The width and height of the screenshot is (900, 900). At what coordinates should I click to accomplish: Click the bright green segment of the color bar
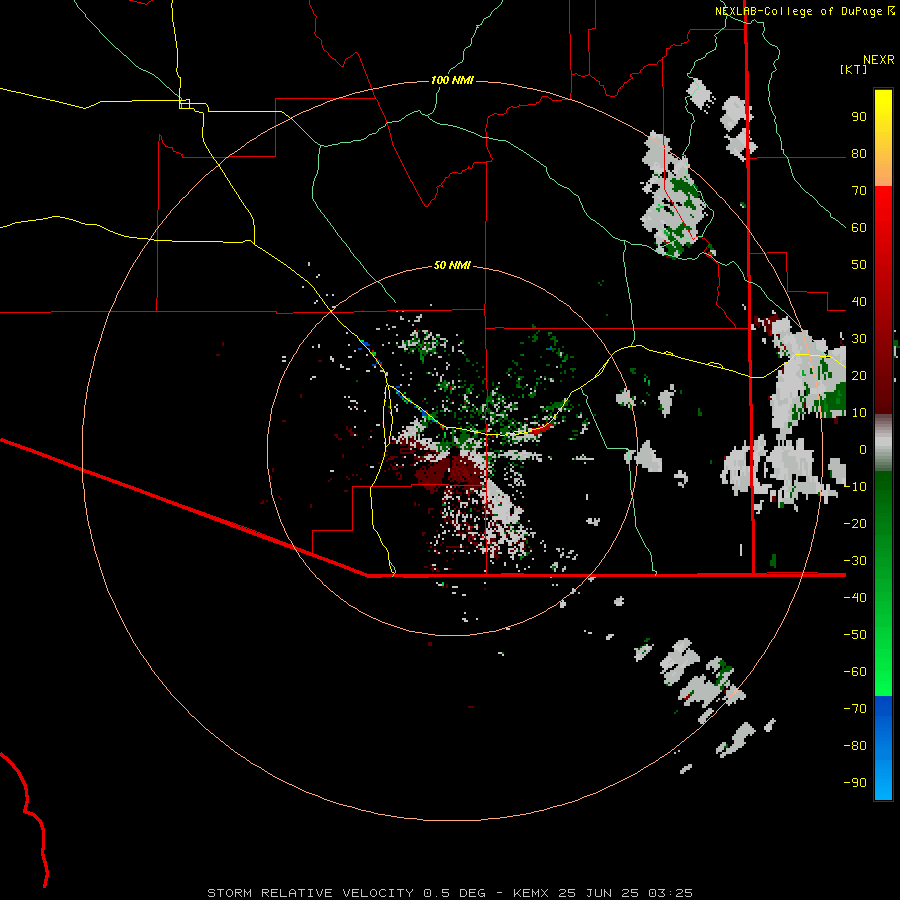883,643
